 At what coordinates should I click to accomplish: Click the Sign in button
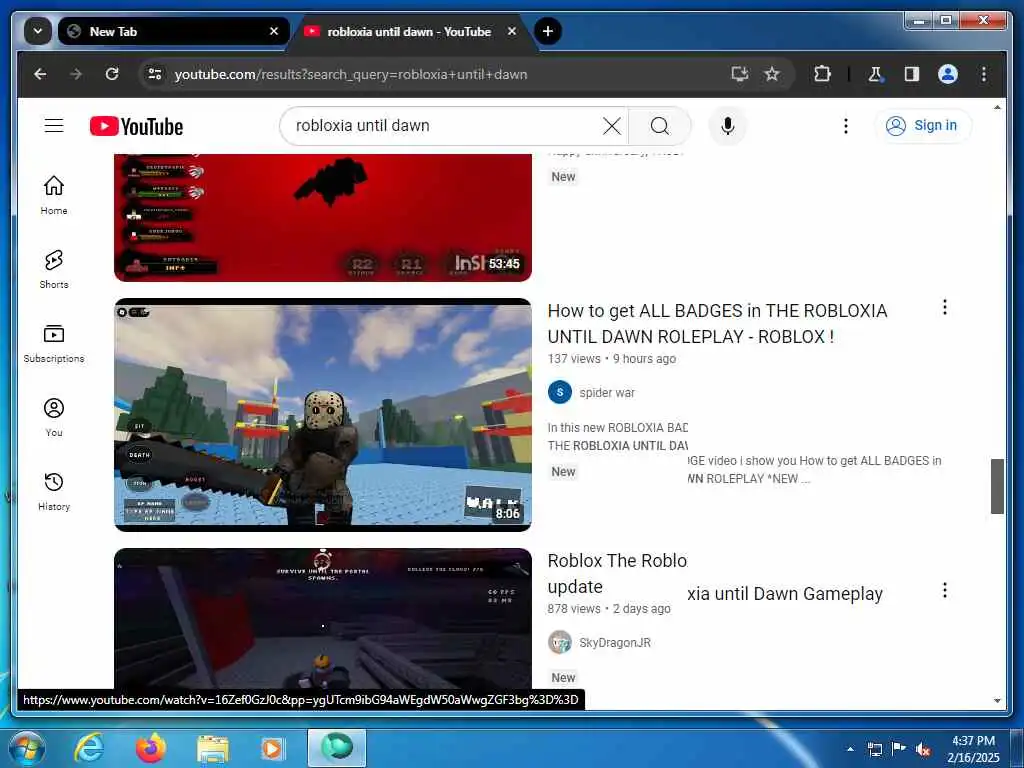922,125
